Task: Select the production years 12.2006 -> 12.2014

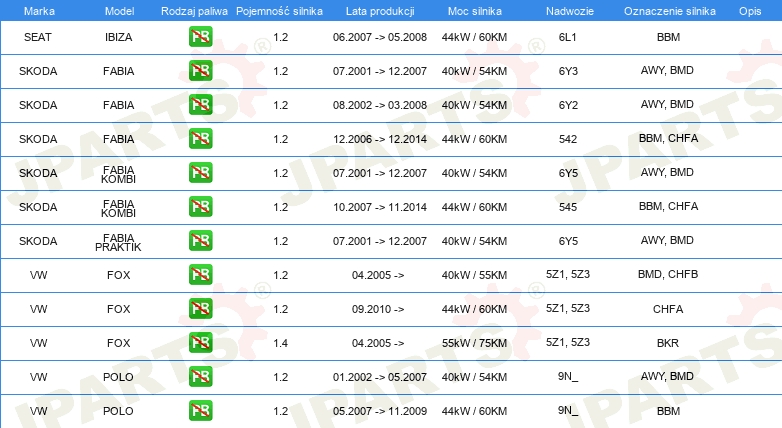Action: pyautogui.click(x=380, y=139)
